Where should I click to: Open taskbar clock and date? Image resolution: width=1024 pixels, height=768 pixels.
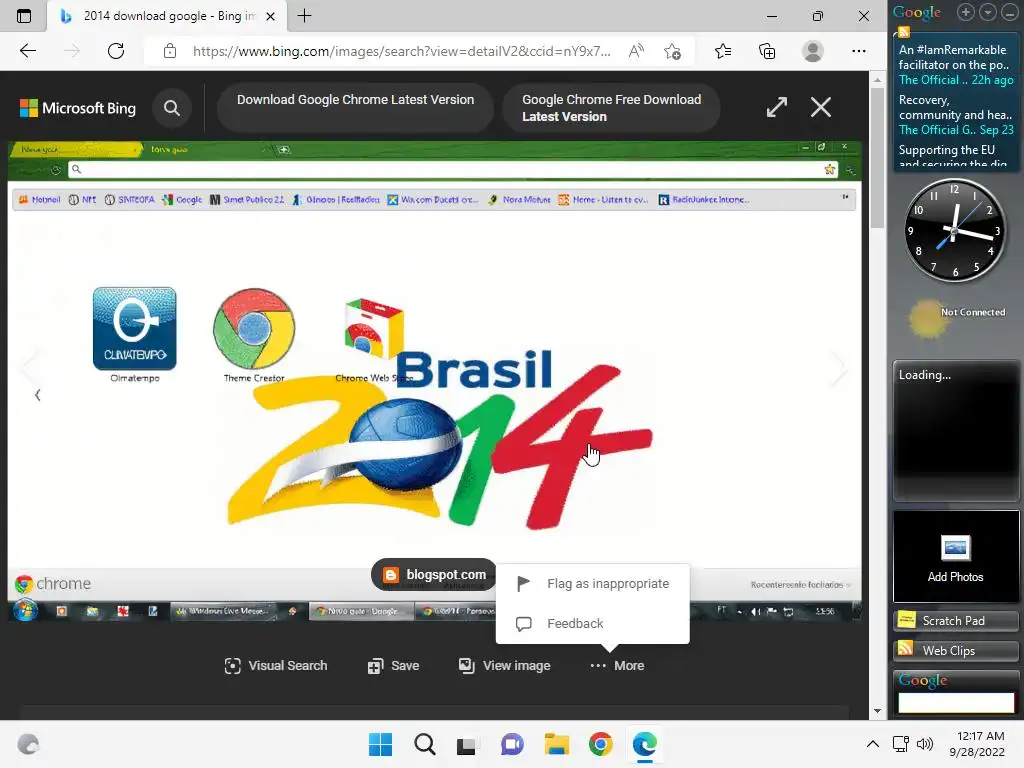(977, 744)
